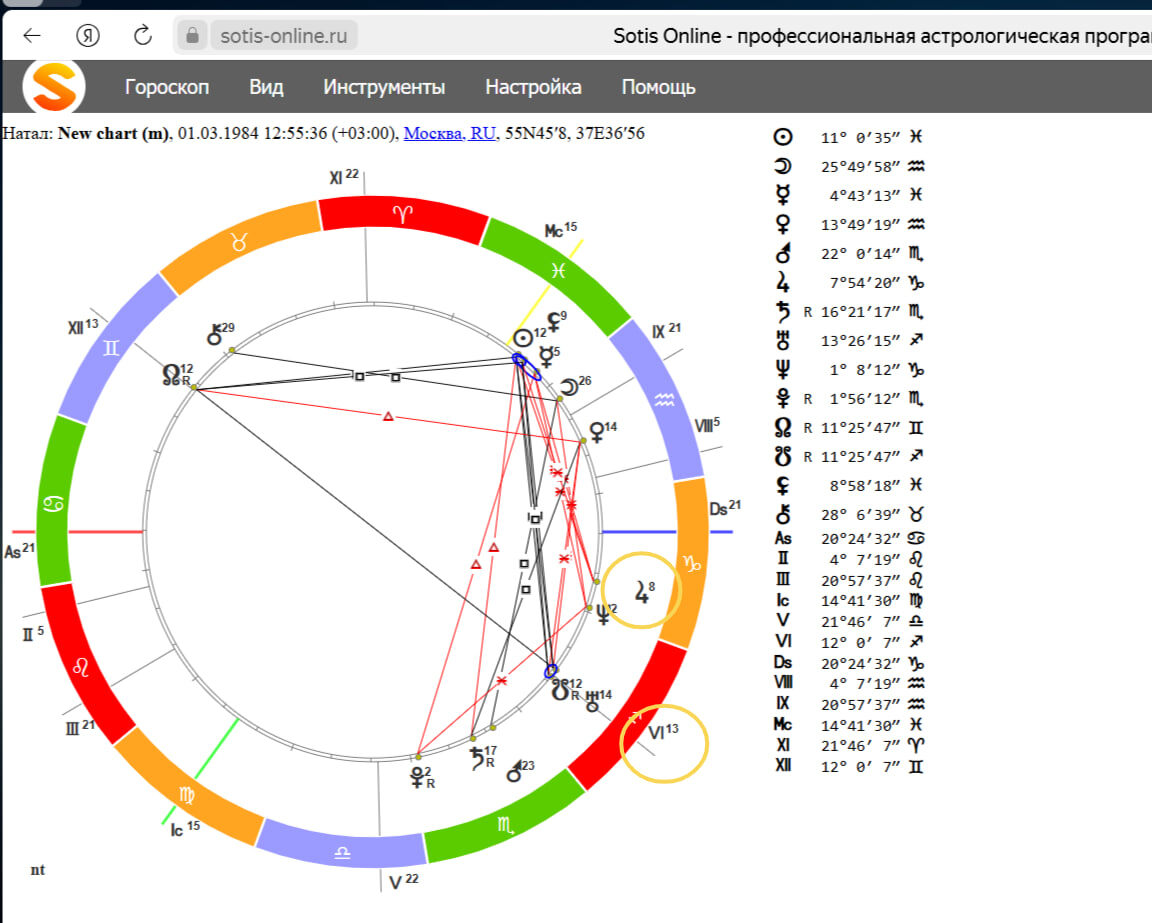Click the Aries sign segment on the zodiac ring
This screenshot has width=1152, height=923.
pyautogui.click(x=403, y=215)
